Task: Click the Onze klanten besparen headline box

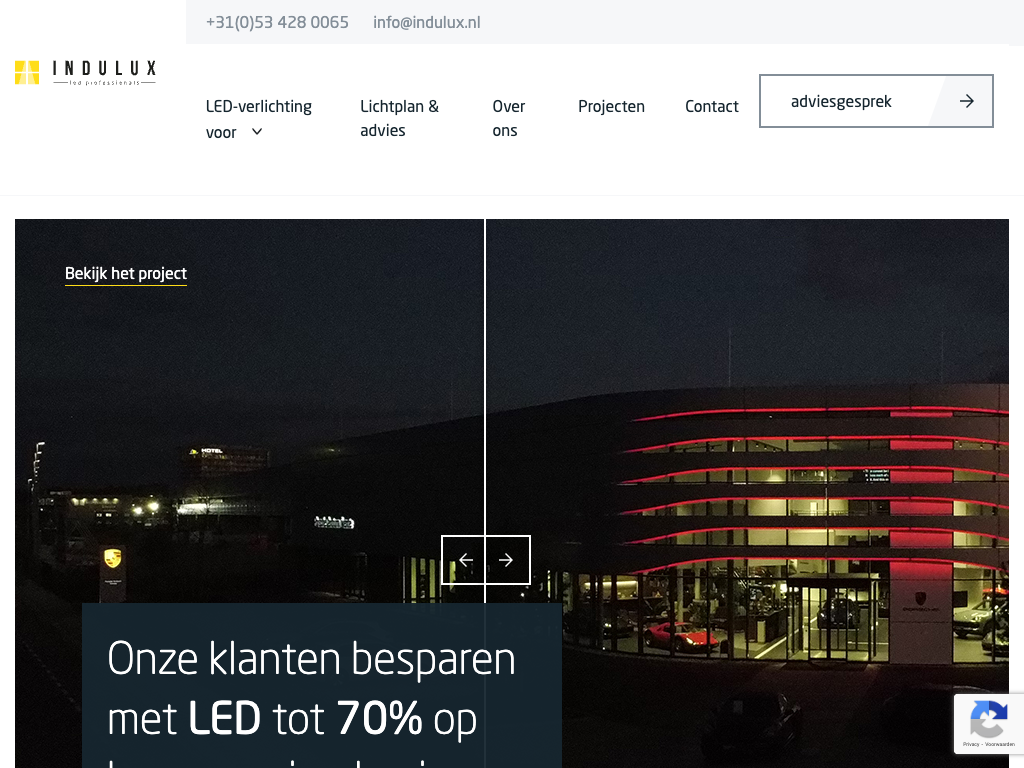Action: click(x=322, y=686)
